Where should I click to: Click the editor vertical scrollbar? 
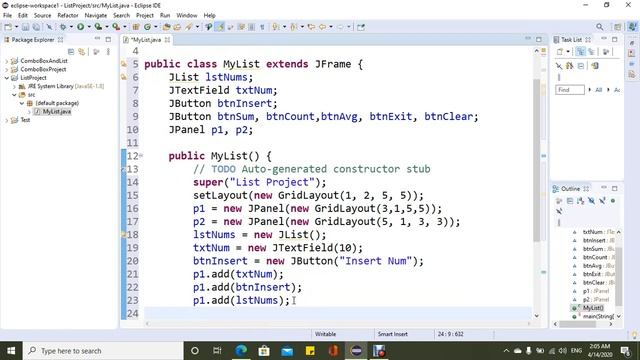pyautogui.click(x=537, y=159)
